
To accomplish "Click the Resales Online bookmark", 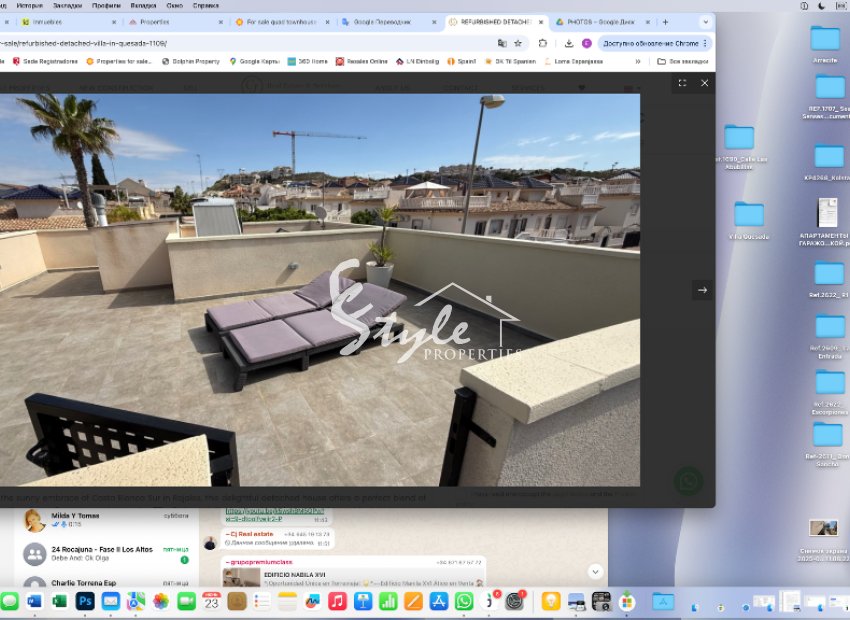I will point(361,61).
